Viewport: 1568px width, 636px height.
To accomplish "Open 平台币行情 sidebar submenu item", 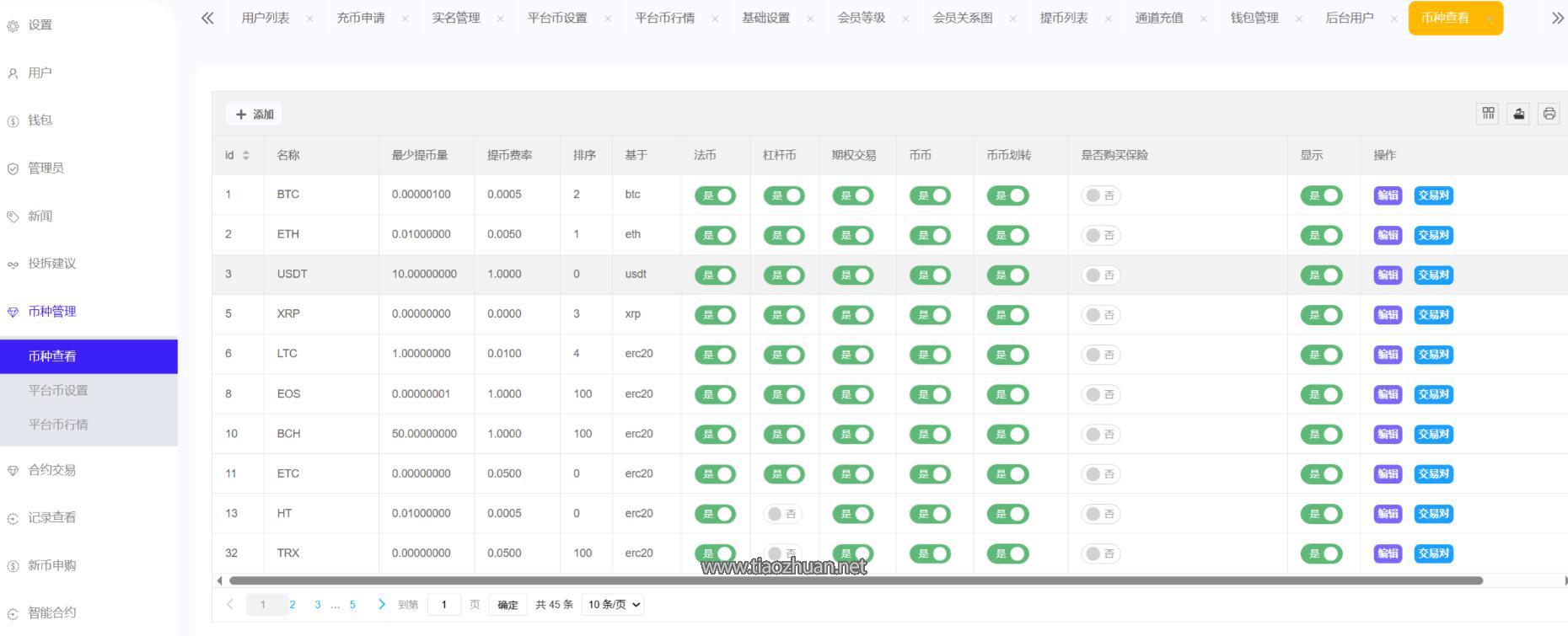I will pos(89,425).
